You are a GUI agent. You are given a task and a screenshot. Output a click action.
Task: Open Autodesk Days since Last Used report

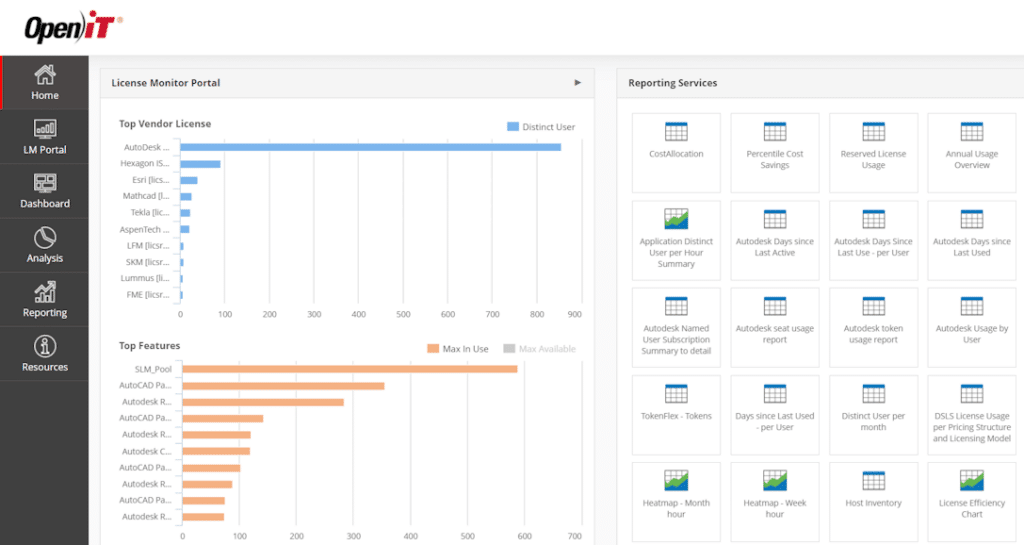972,240
